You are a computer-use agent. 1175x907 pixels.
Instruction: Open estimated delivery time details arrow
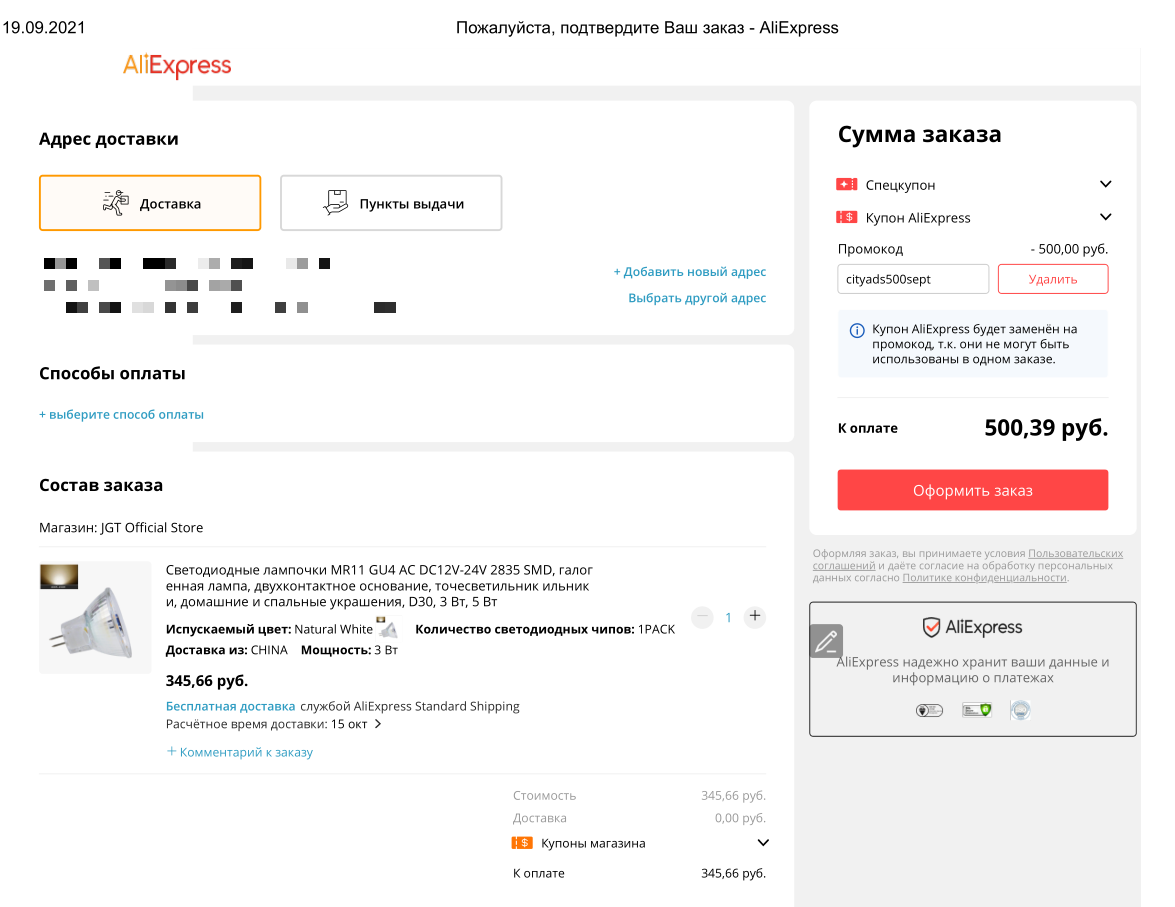click(378, 724)
